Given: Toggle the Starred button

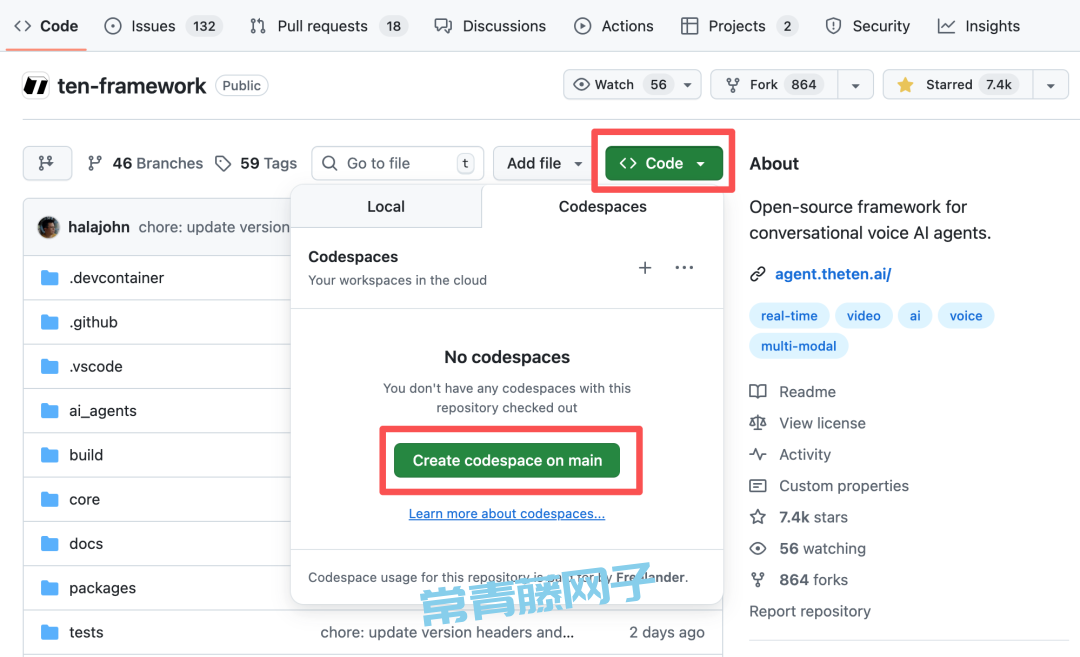Looking at the screenshot, I should (x=958, y=85).
